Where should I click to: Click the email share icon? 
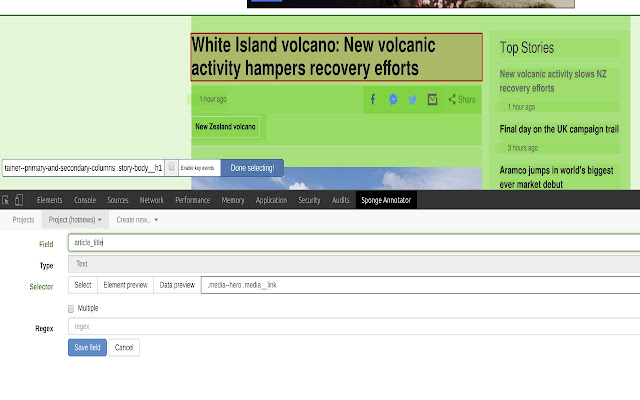click(432, 99)
